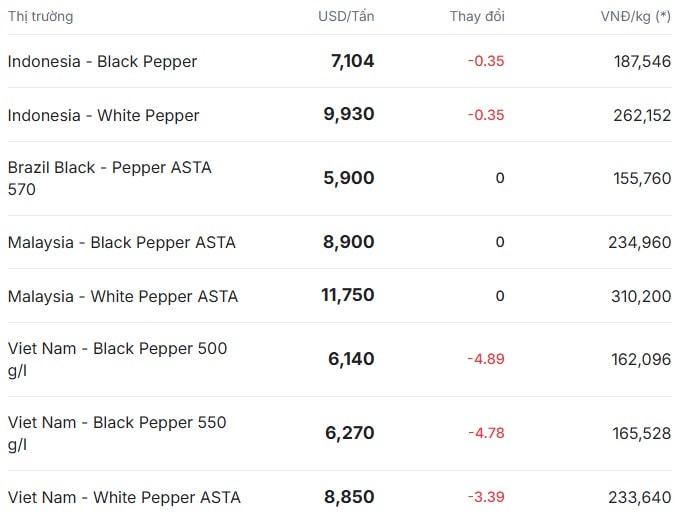Click the 187,546 VNĐ/kg value

click(x=641, y=61)
